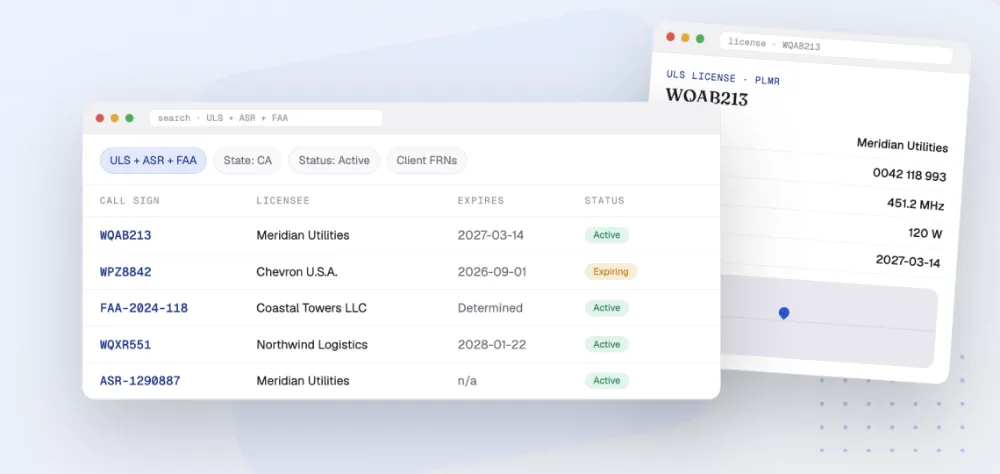Click the Determined value in the expires column
This screenshot has height=474, width=1000.
[490, 308]
